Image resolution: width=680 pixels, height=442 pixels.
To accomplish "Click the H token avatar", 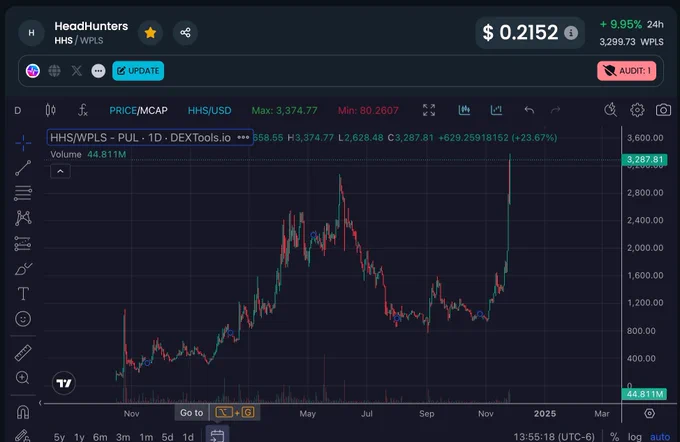I will tap(31, 33).
